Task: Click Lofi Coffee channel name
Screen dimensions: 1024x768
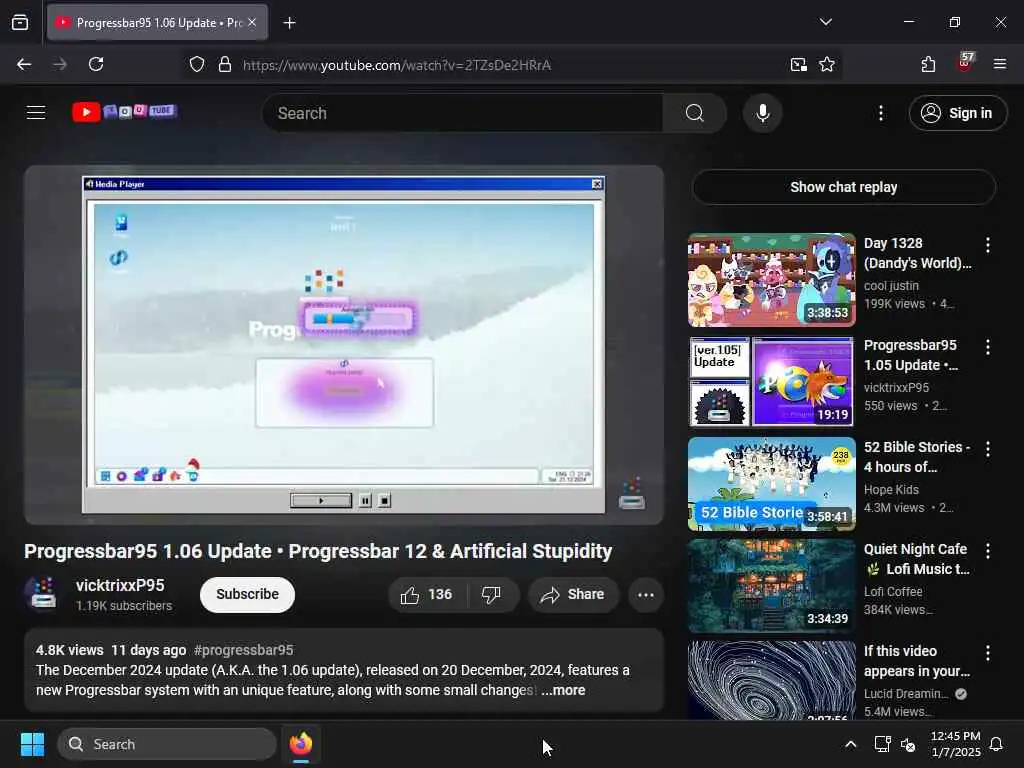Action: tap(893, 591)
